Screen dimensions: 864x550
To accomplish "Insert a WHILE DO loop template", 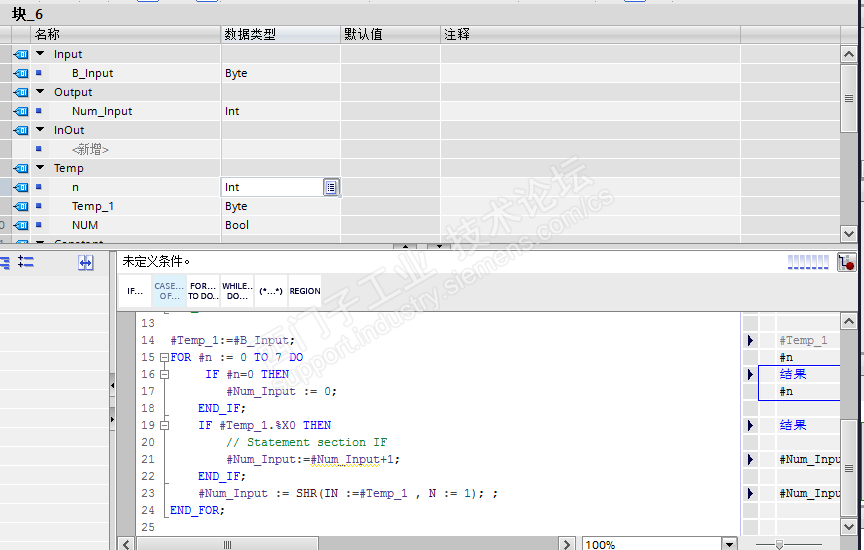I will coord(237,291).
